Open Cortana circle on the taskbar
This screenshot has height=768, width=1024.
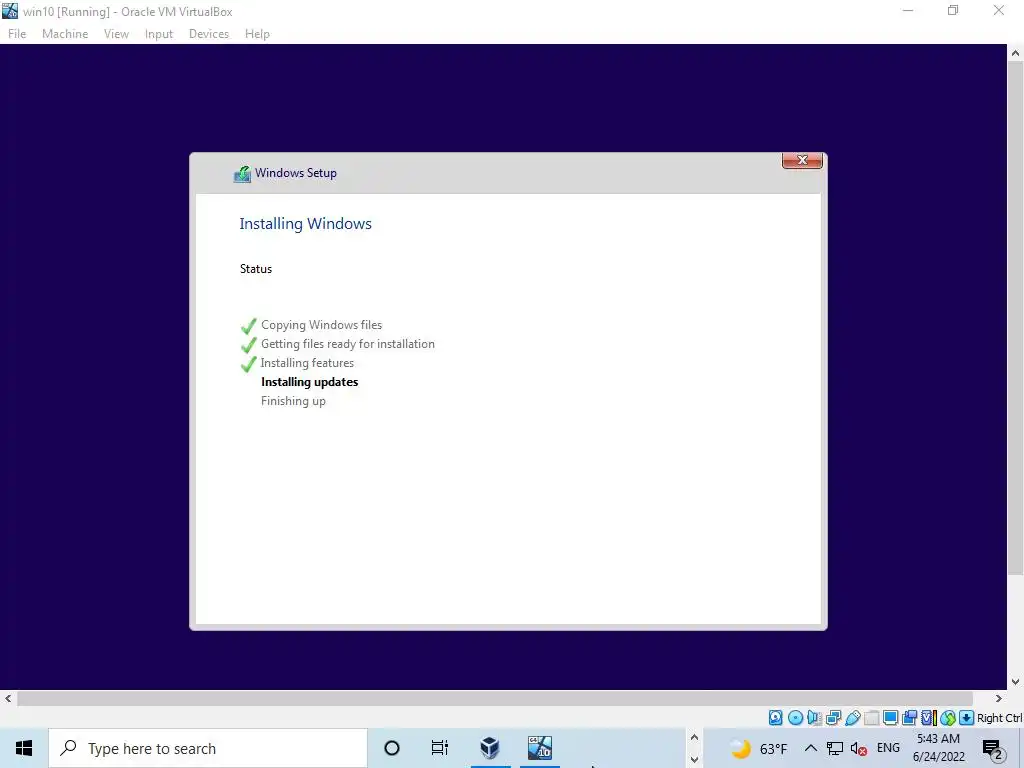(x=392, y=748)
